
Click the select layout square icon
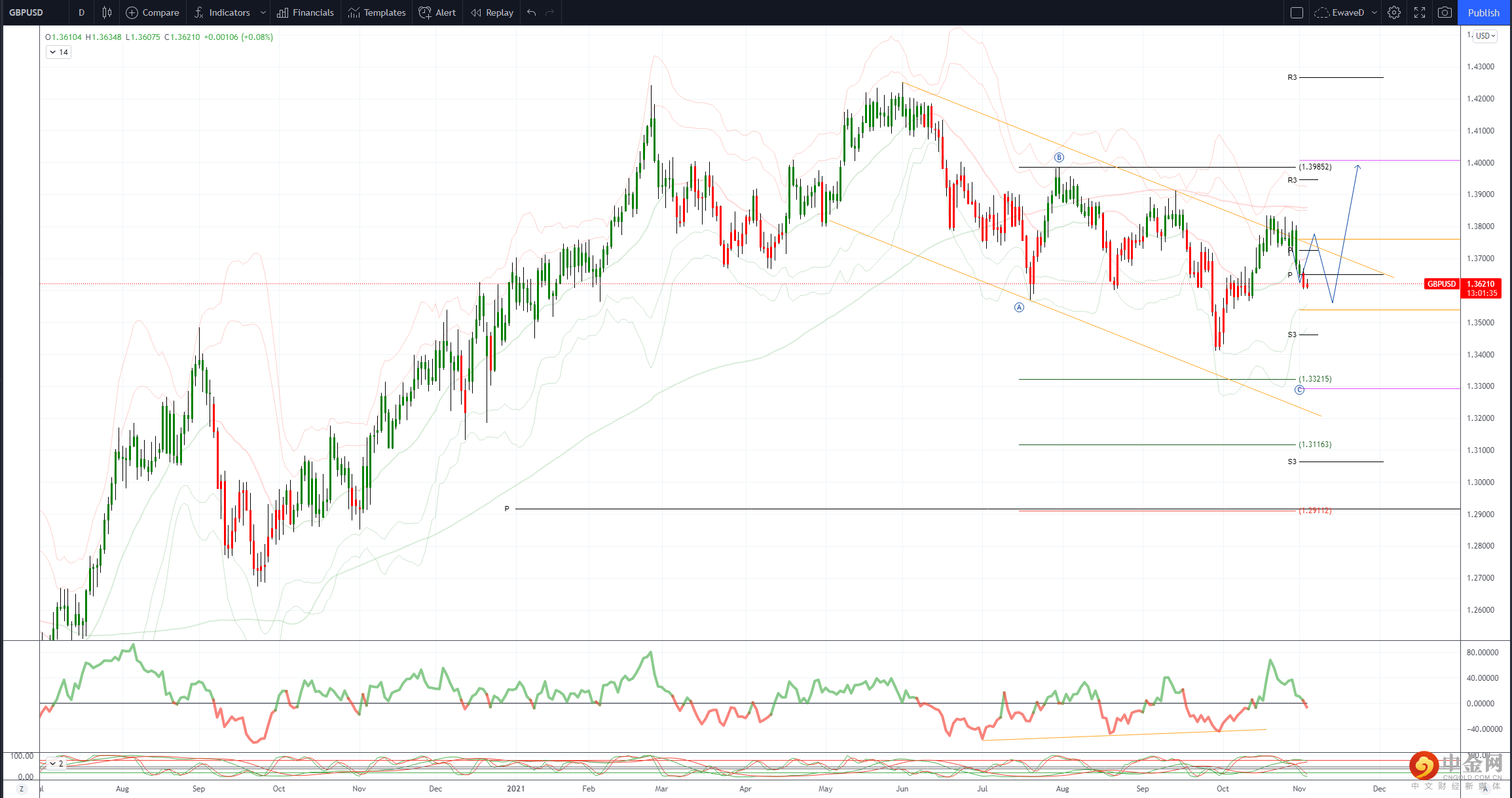(x=1297, y=12)
